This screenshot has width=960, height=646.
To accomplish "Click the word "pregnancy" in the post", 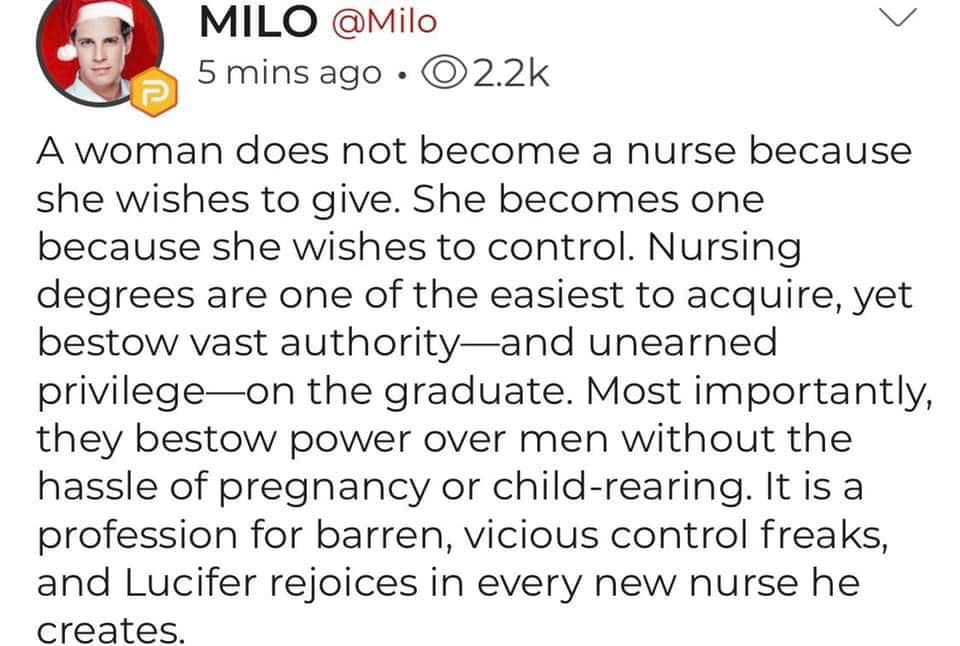I will [324, 489].
